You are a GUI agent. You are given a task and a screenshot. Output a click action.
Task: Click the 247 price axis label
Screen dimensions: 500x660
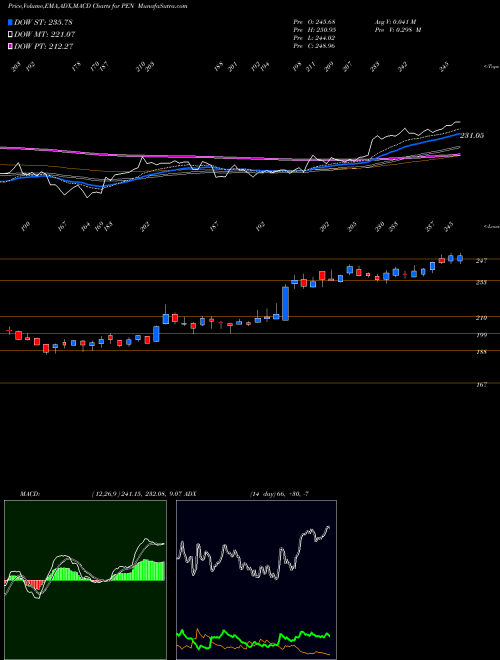pos(481,261)
